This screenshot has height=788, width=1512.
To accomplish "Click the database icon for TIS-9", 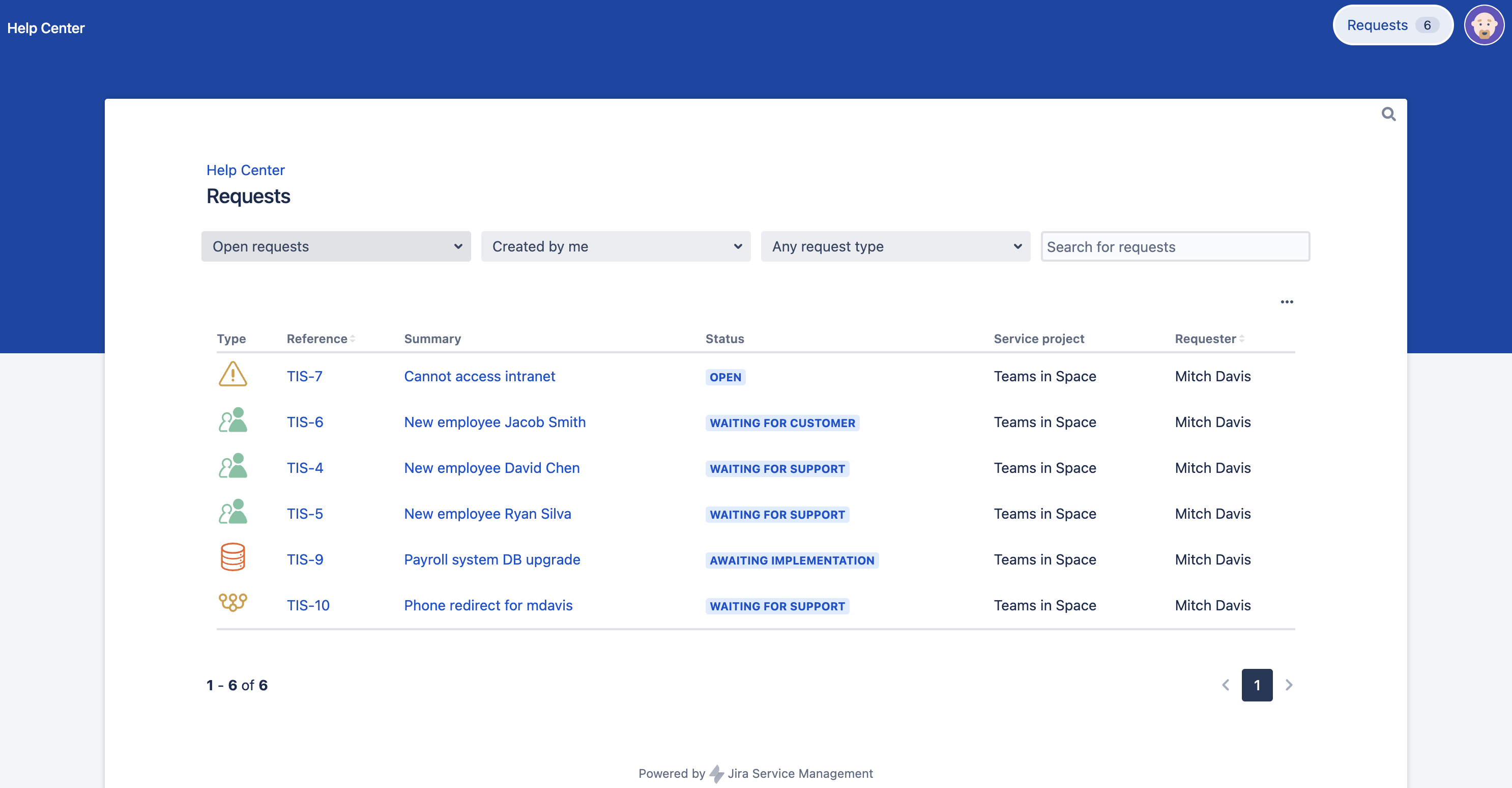I will point(232,557).
